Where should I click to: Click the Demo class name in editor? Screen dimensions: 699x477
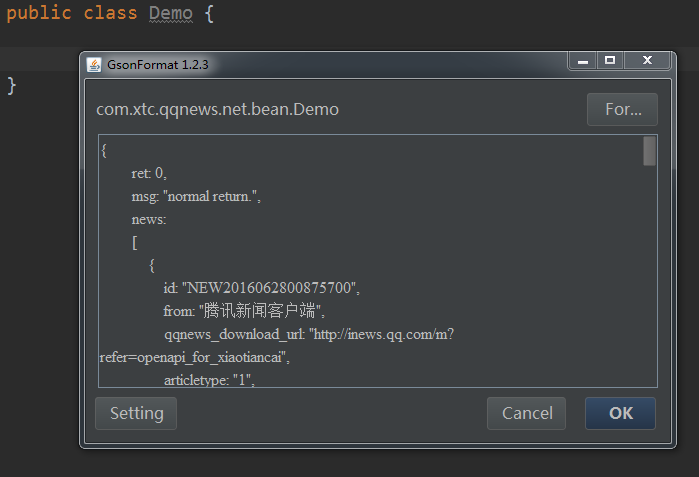(x=170, y=14)
